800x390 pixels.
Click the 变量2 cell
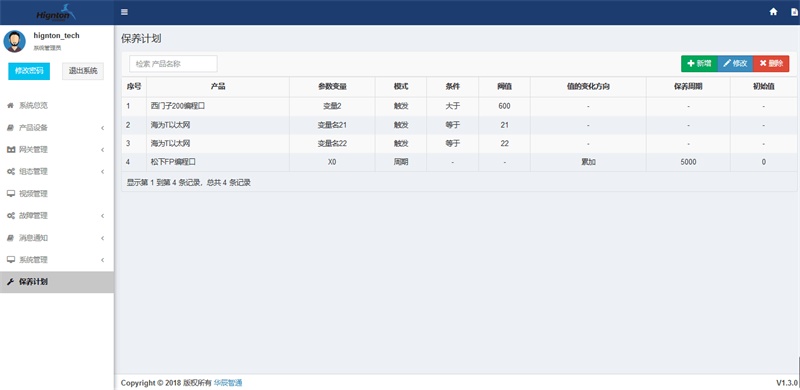(x=332, y=106)
